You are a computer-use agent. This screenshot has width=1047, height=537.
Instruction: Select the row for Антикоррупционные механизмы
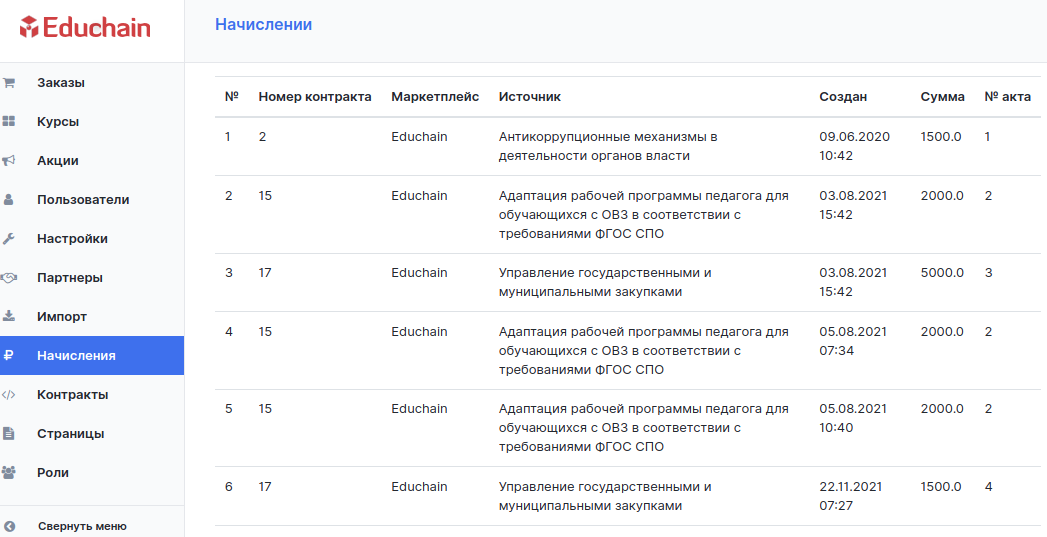click(628, 146)
